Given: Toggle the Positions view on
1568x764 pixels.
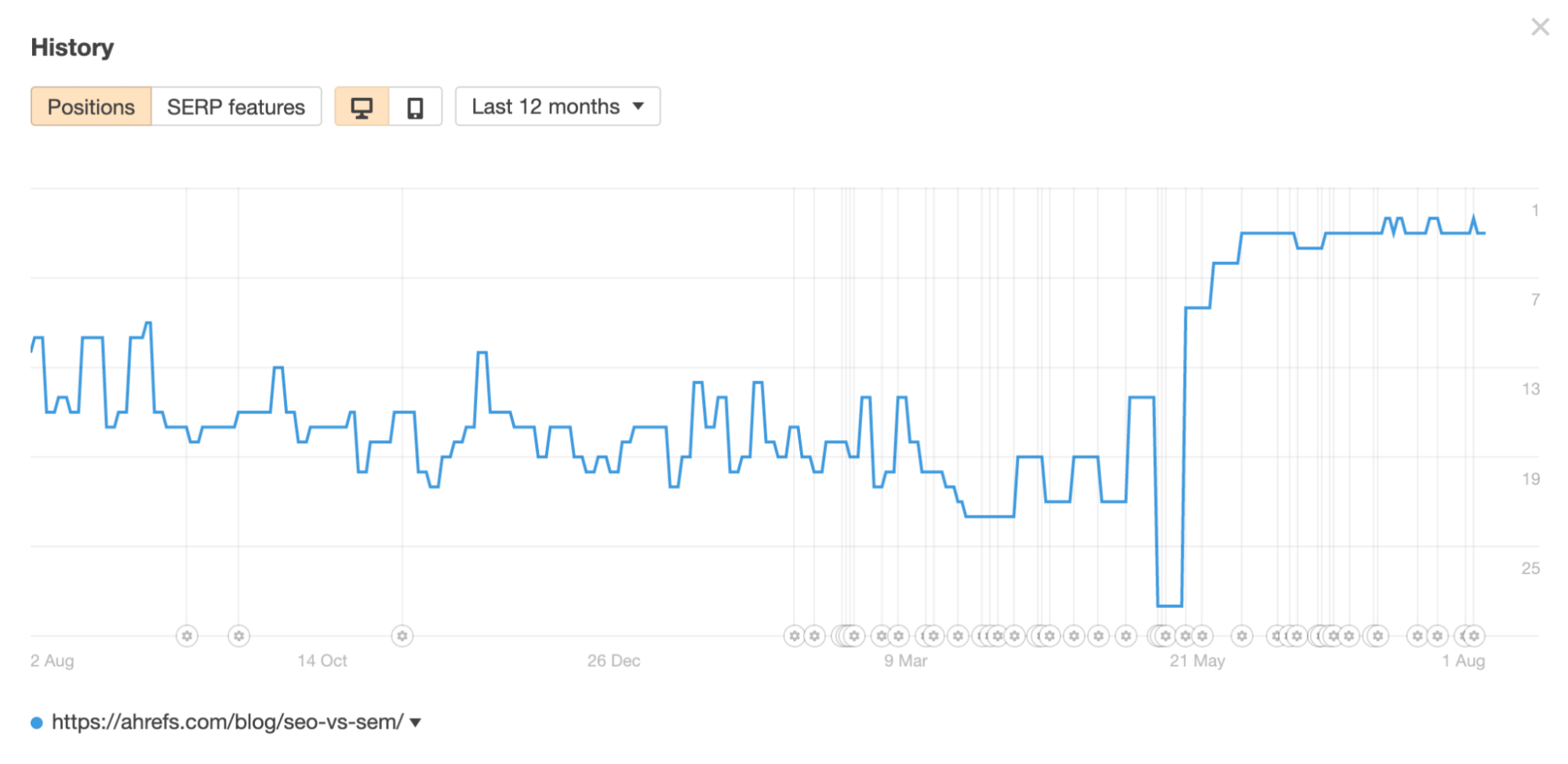Looking at the screenshot, I should click(x=90, y=106).
